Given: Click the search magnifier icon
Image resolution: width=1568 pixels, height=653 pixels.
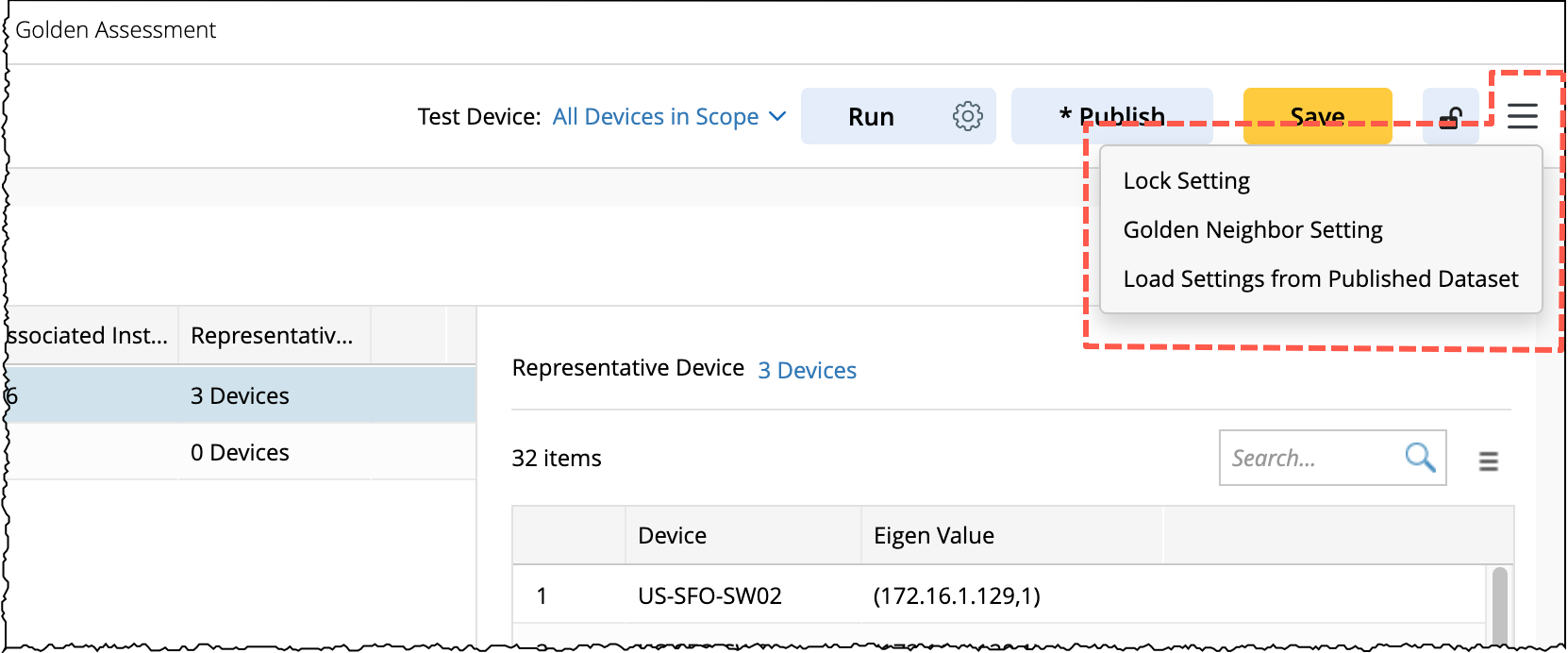Looking at the screenshot, I should coord(1420,458).
